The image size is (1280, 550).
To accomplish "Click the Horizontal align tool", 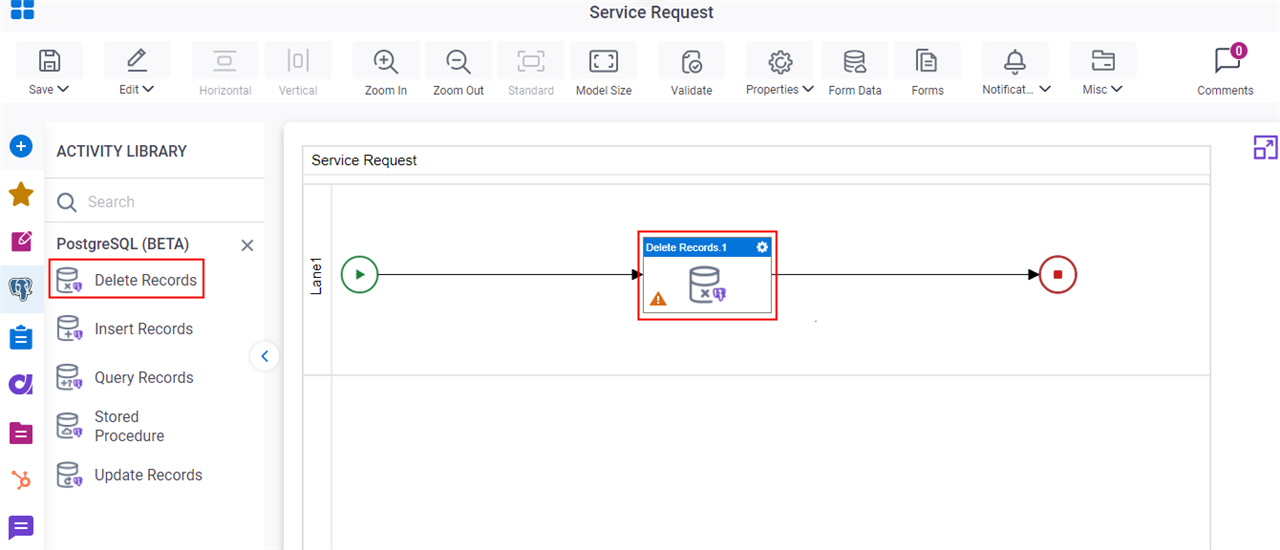I will tap(225, 71).
